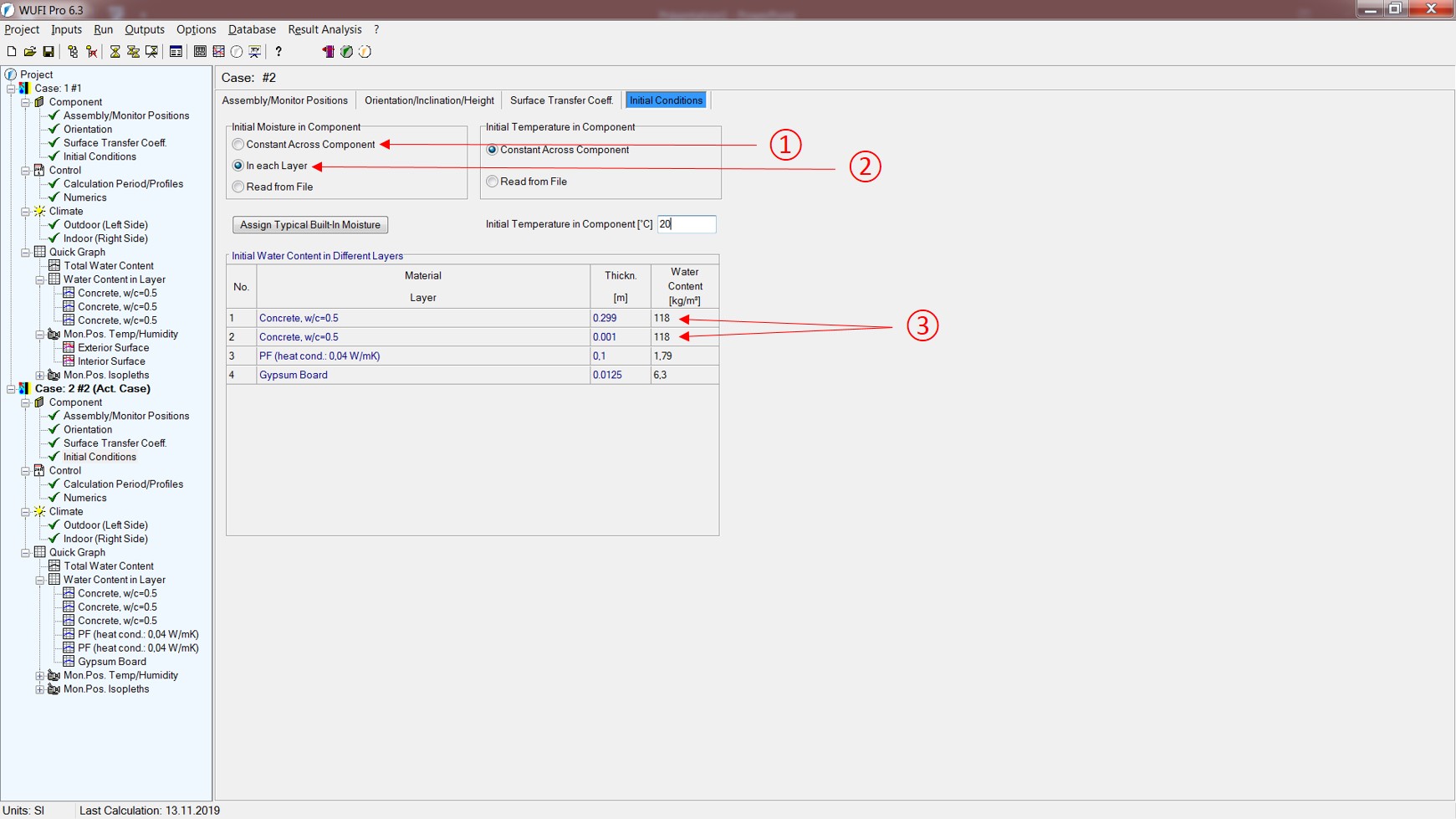Expand Mon.Pos. Isopleths under Case 2
This screenshot has height=819, width=1456.
coord(39,689)
